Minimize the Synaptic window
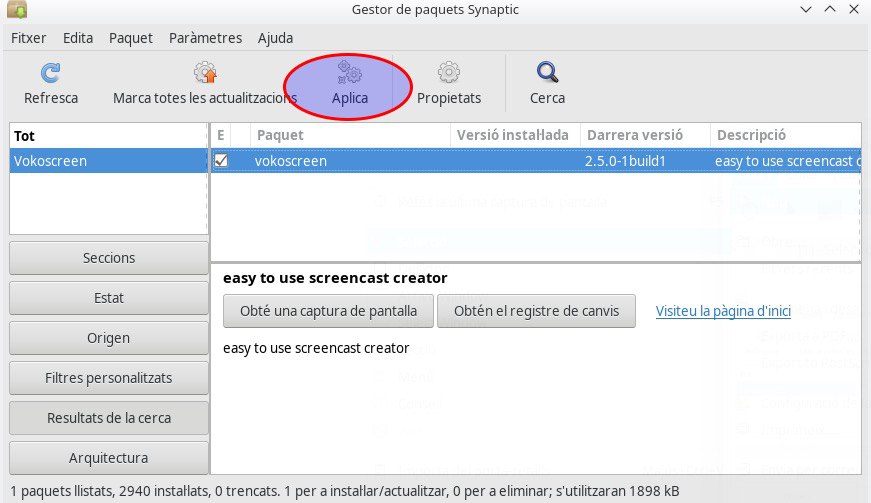871x503 pixels. point(806,9)
